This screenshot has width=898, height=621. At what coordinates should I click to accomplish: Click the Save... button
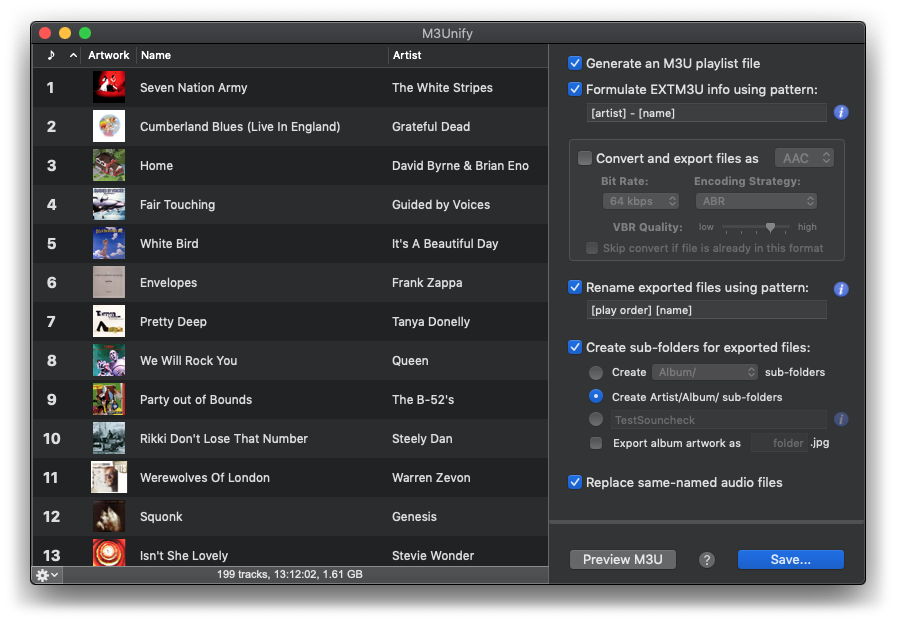tap(790, 560)
